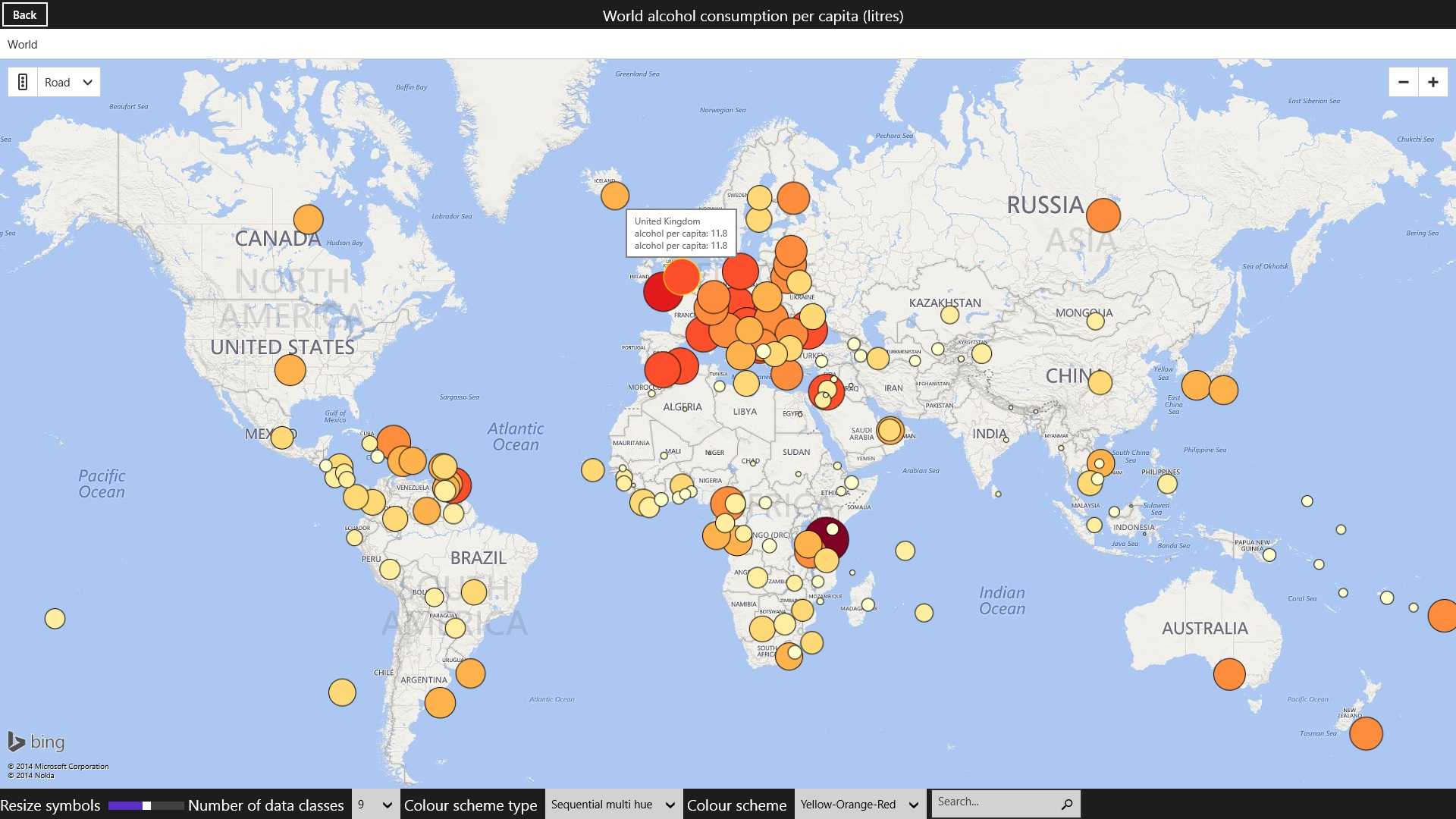The height and width of the screenshot is (819, 1456).
Task: Click the World breadcrumb item
Action: tap(22, 44)
